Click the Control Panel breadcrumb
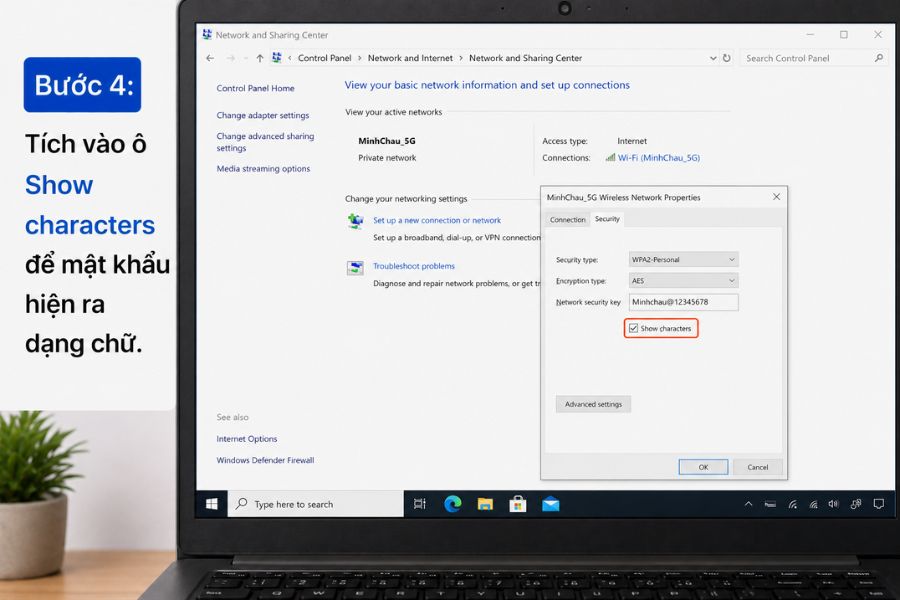The height and width of the screenshot is (600, 900). coord(324,58)
